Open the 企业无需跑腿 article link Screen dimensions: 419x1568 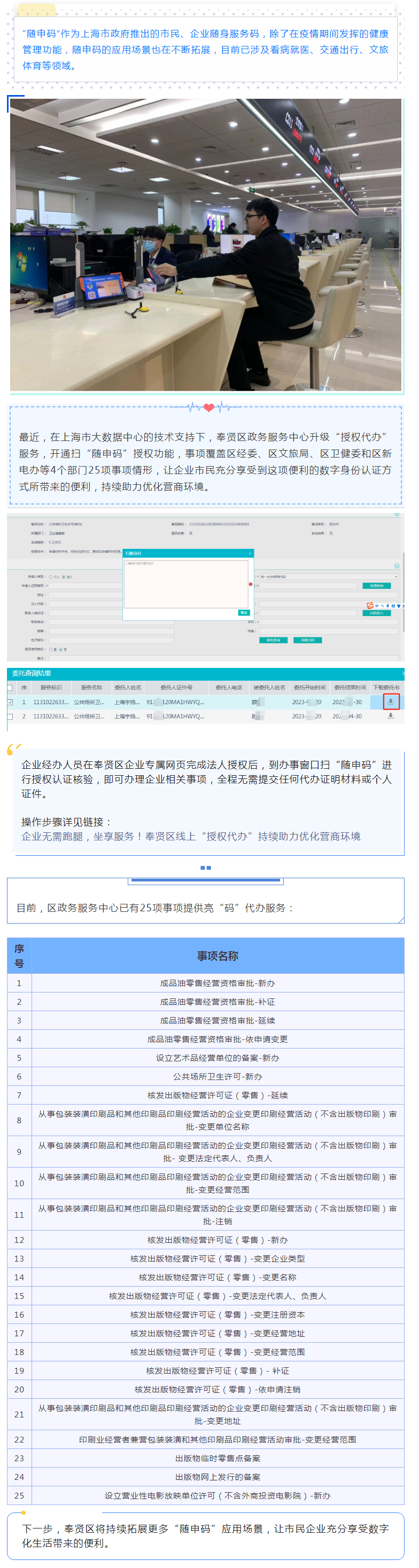click(191, 837)
